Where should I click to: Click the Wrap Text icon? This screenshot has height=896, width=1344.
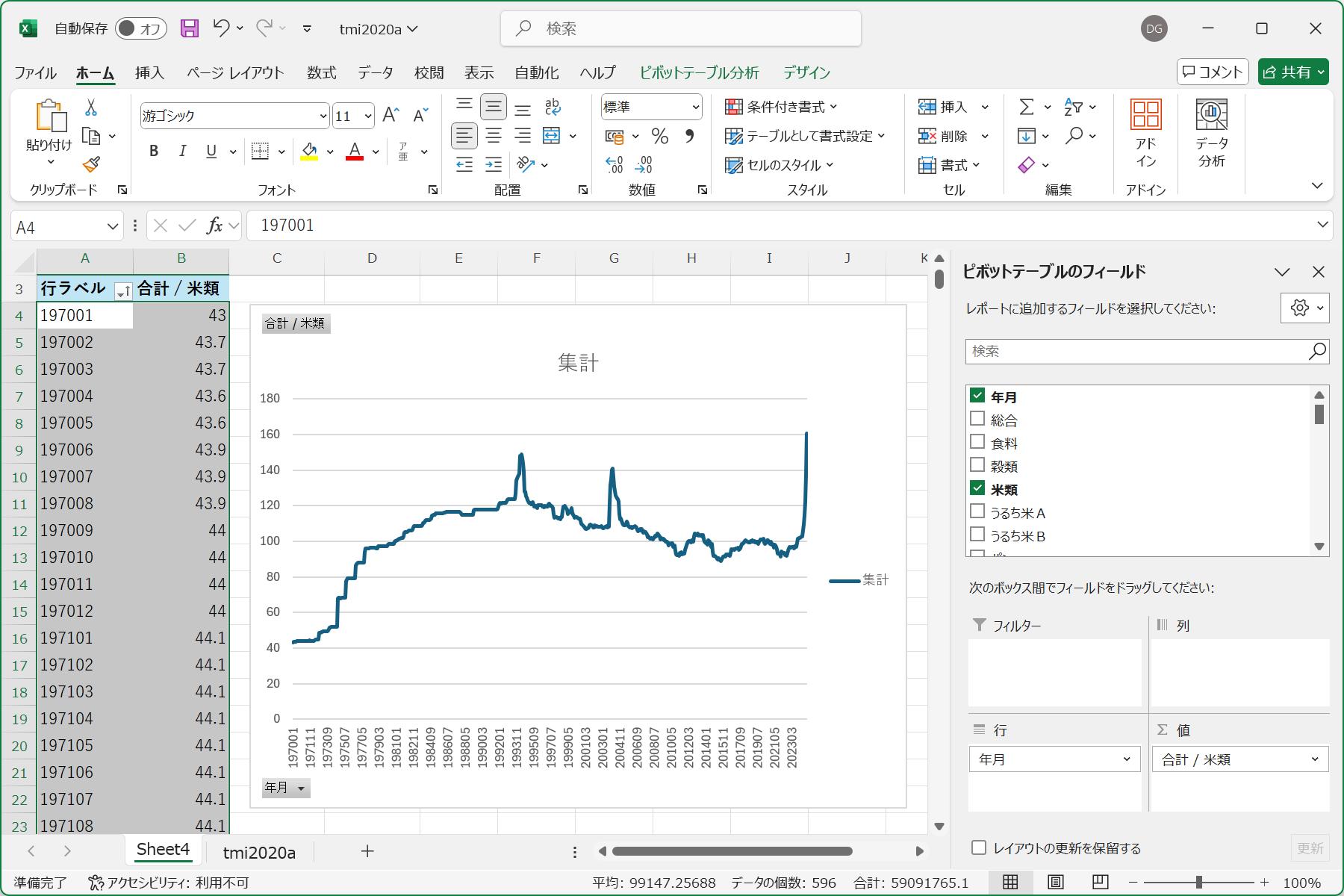coord(553,108)
